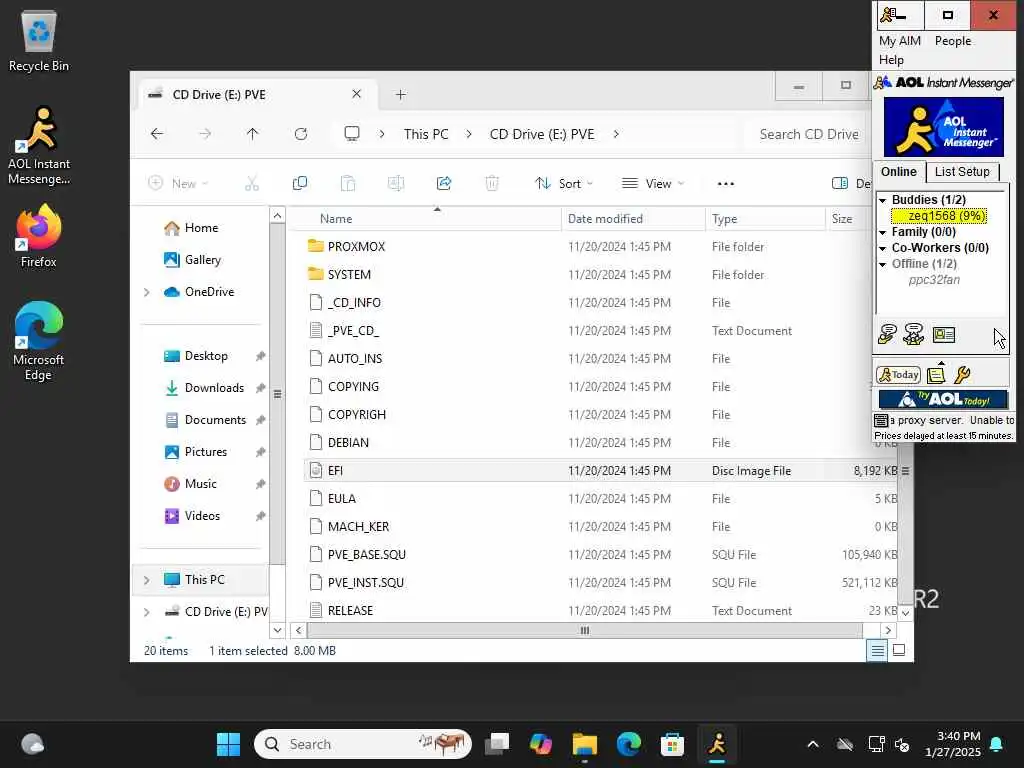
Task: Select the Recycle Bin desktop icon
Action: coord(39,41)
